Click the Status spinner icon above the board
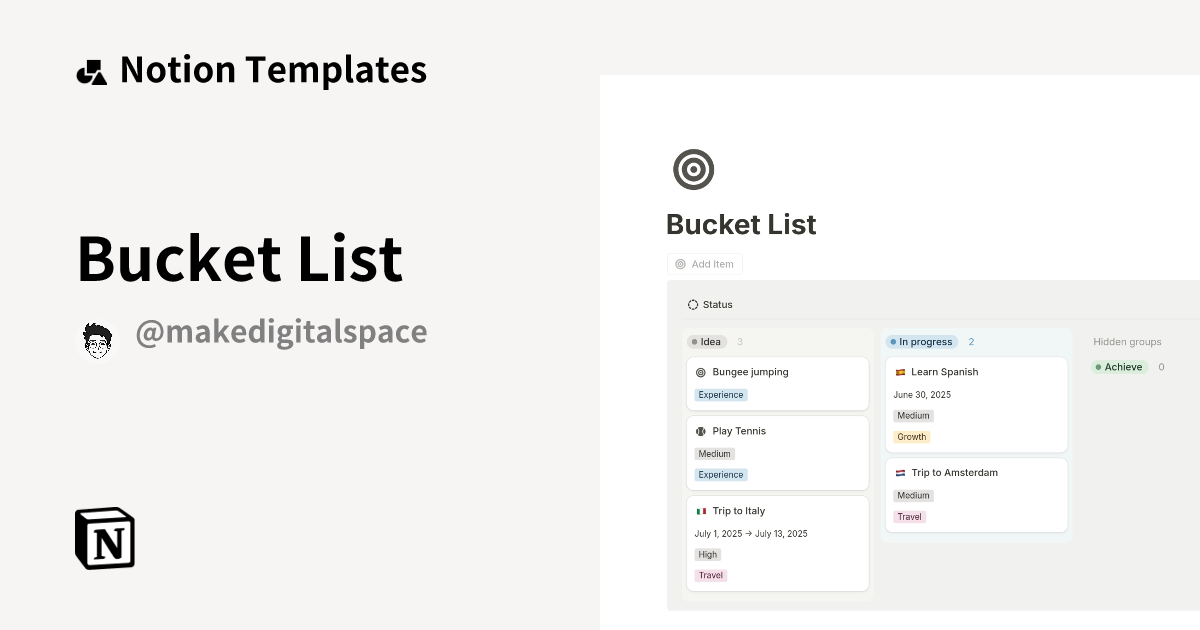 pyautogui.click(x=693, y=304)
